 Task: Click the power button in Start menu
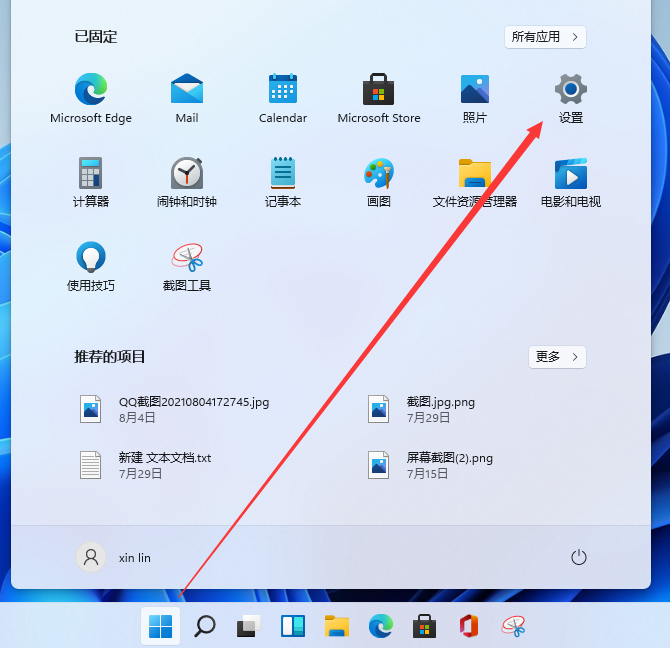coord(577,557)
